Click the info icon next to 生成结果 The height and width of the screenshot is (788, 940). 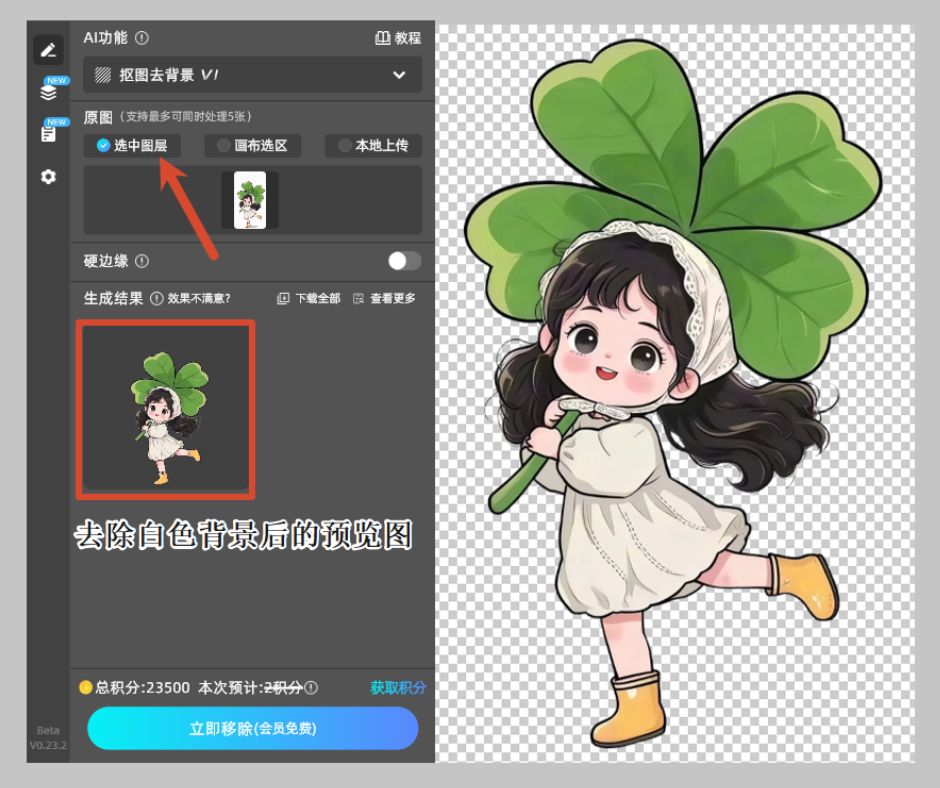(156, 298)
